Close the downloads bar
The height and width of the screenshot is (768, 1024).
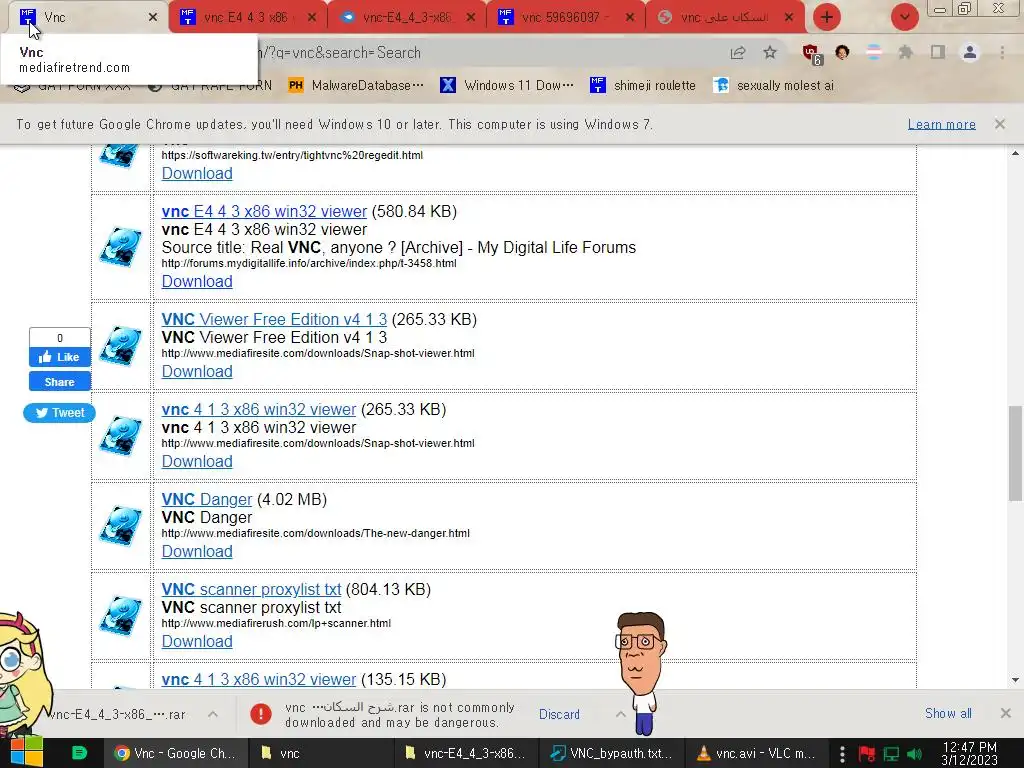click(x=1006, y=713)
